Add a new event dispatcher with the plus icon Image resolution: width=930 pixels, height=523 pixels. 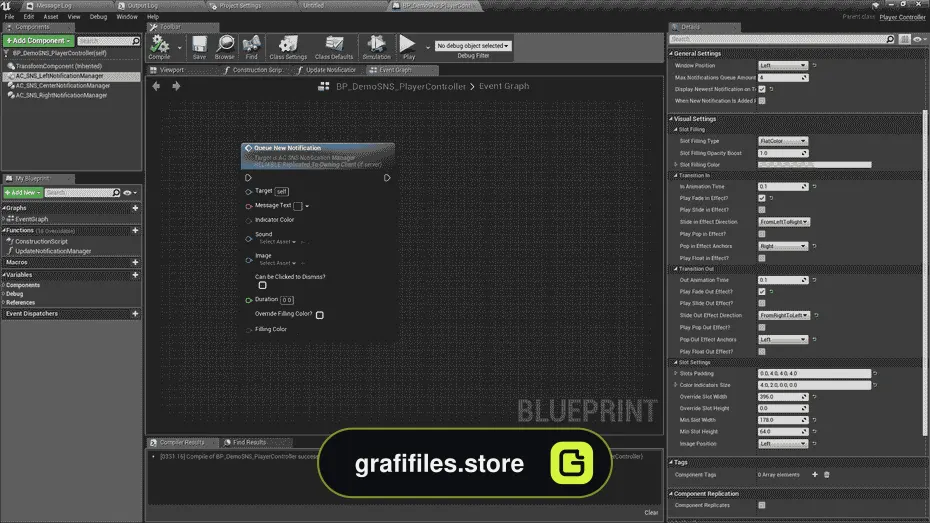pos(135,314)
